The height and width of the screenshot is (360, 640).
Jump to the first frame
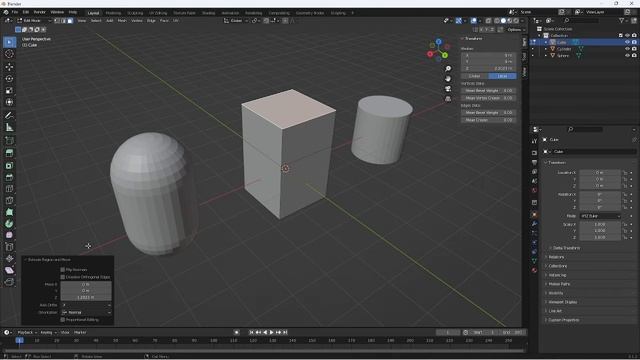251,333
